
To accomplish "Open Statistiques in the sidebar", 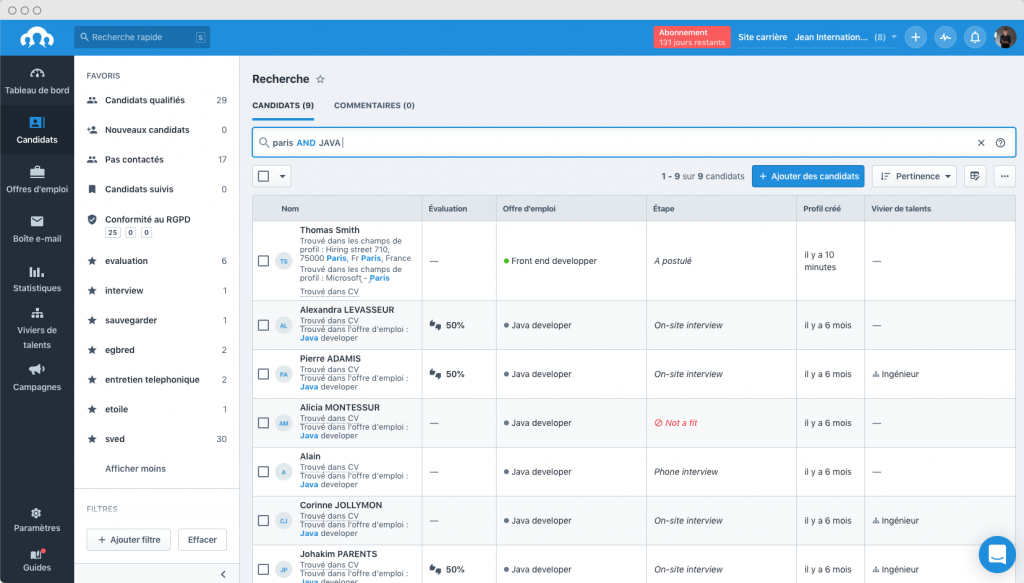I will pos(37,279).
